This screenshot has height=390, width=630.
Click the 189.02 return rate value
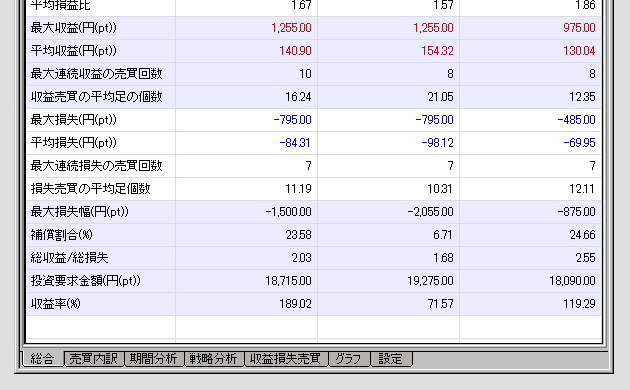pos(295,304)
